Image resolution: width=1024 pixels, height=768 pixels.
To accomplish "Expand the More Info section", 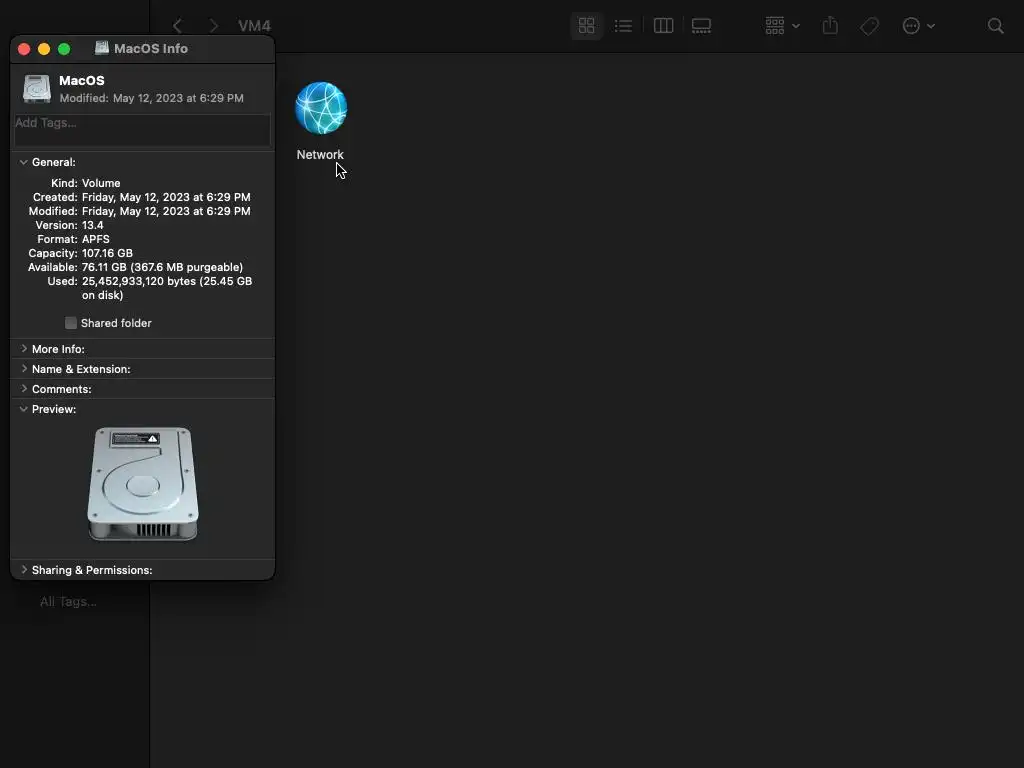I will click(x=24, y=349).
